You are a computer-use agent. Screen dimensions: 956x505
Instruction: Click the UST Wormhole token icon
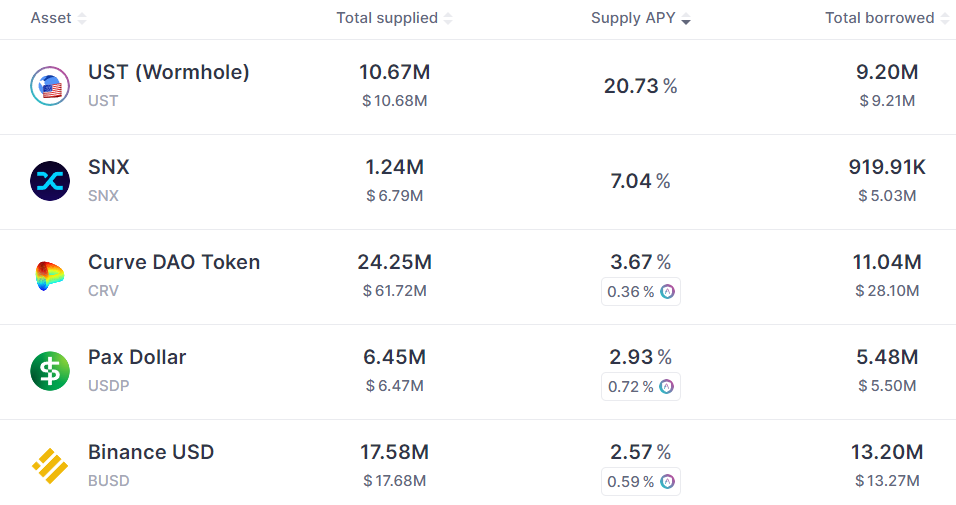[50, 86]
